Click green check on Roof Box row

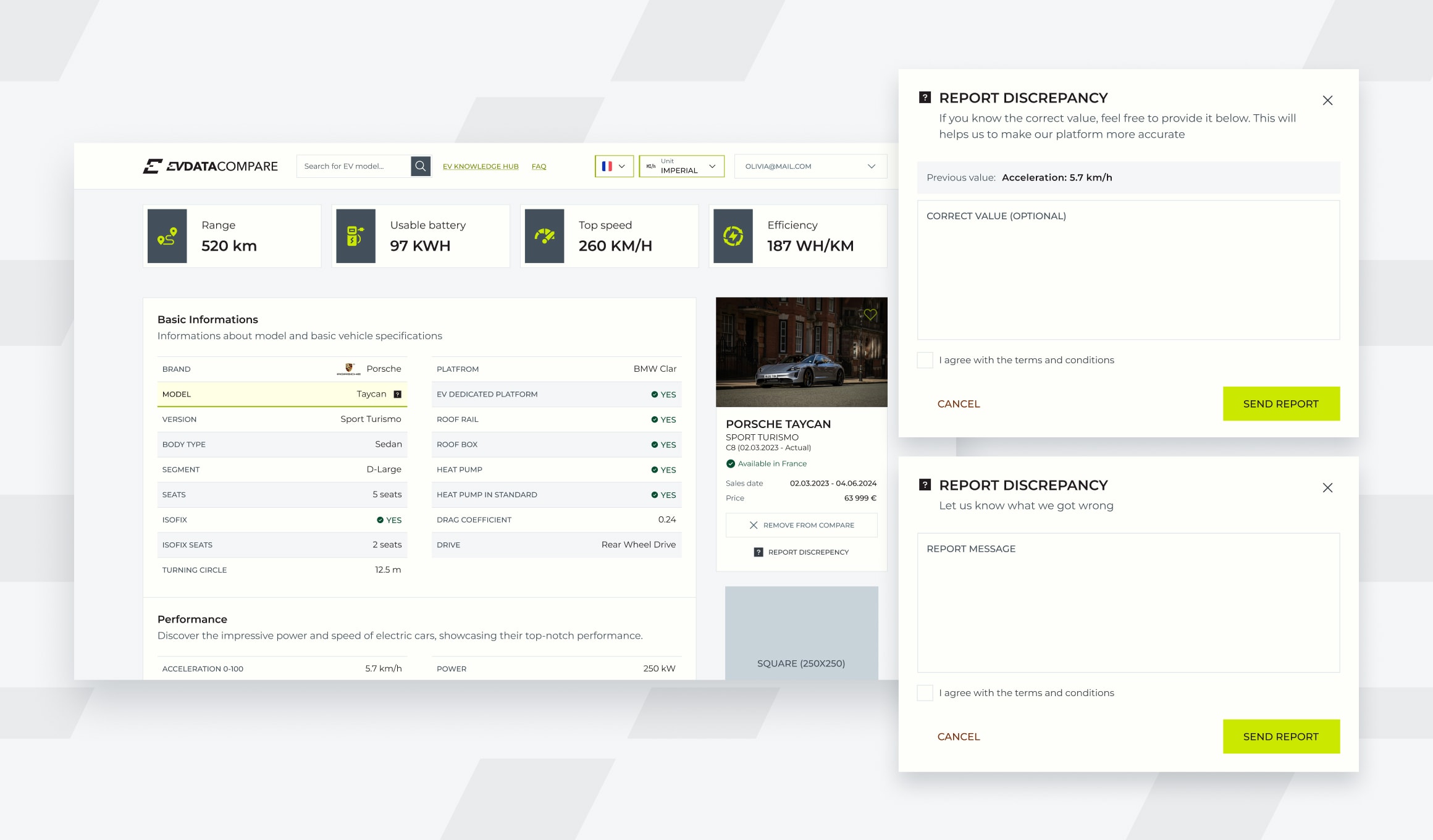point(654,445)
